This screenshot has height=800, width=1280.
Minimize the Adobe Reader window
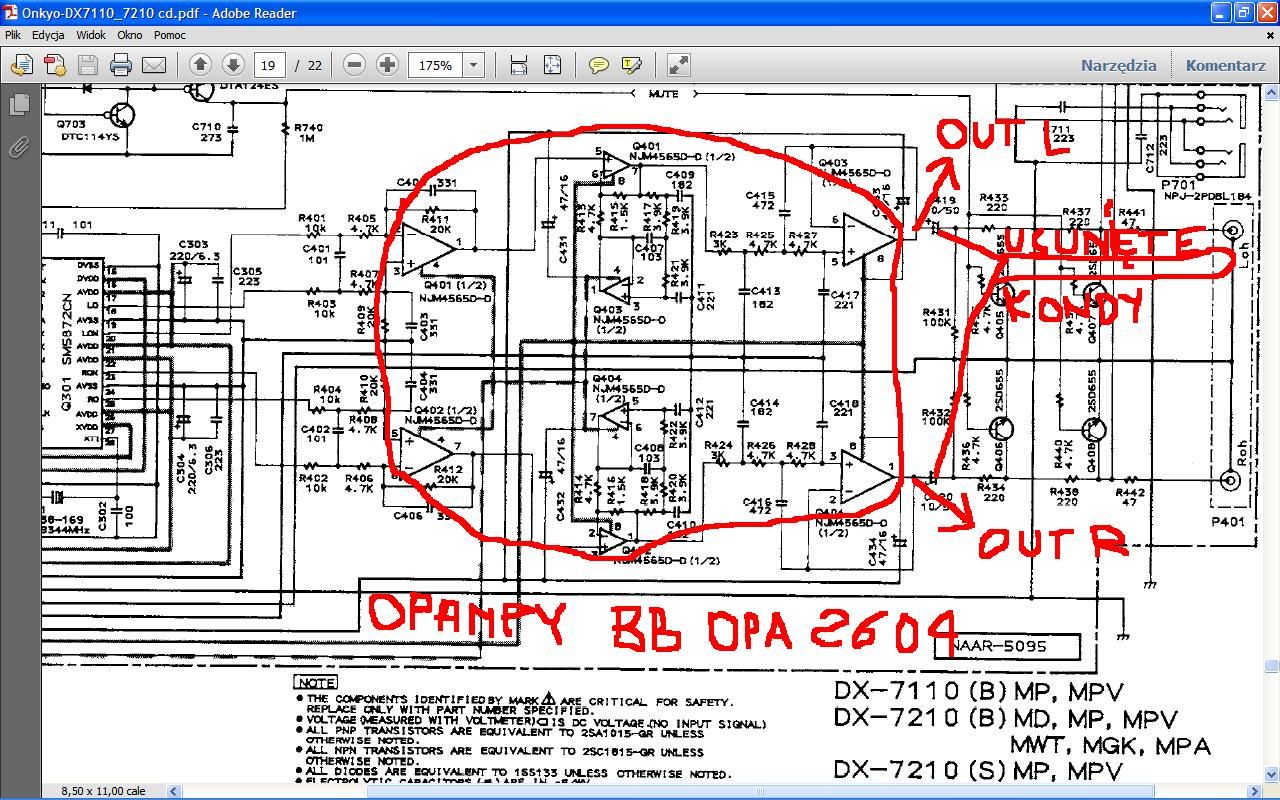[1221, 12]
